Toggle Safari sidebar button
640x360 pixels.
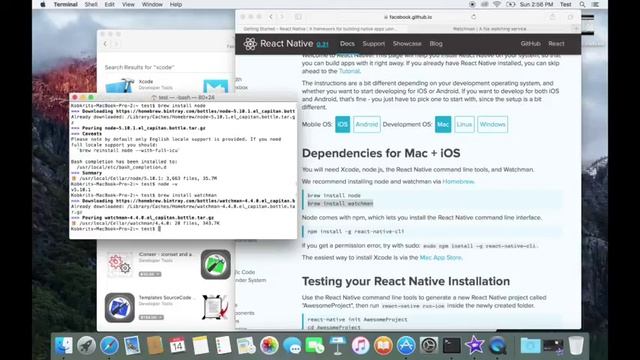point(298,17)
